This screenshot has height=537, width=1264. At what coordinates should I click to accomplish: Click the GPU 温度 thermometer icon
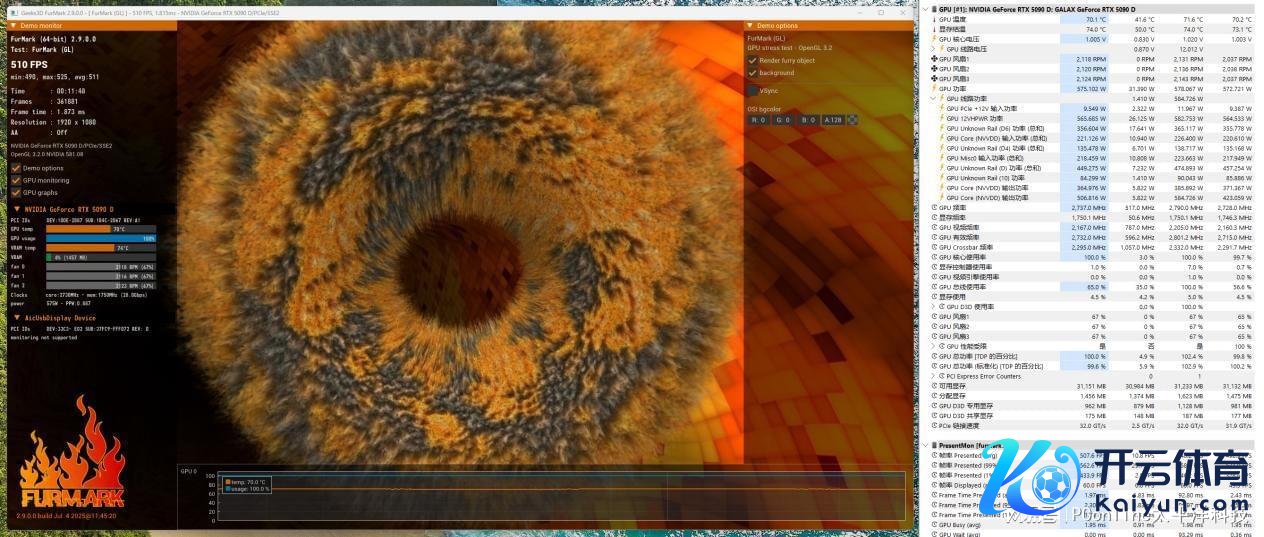click(x=934, y=19)
